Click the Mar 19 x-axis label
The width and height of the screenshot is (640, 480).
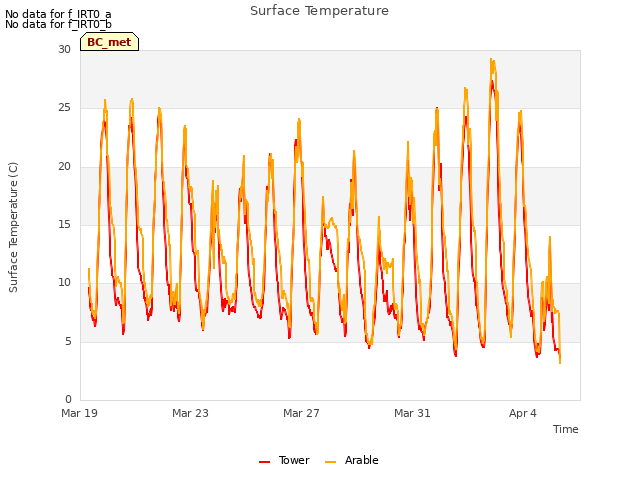80,413
